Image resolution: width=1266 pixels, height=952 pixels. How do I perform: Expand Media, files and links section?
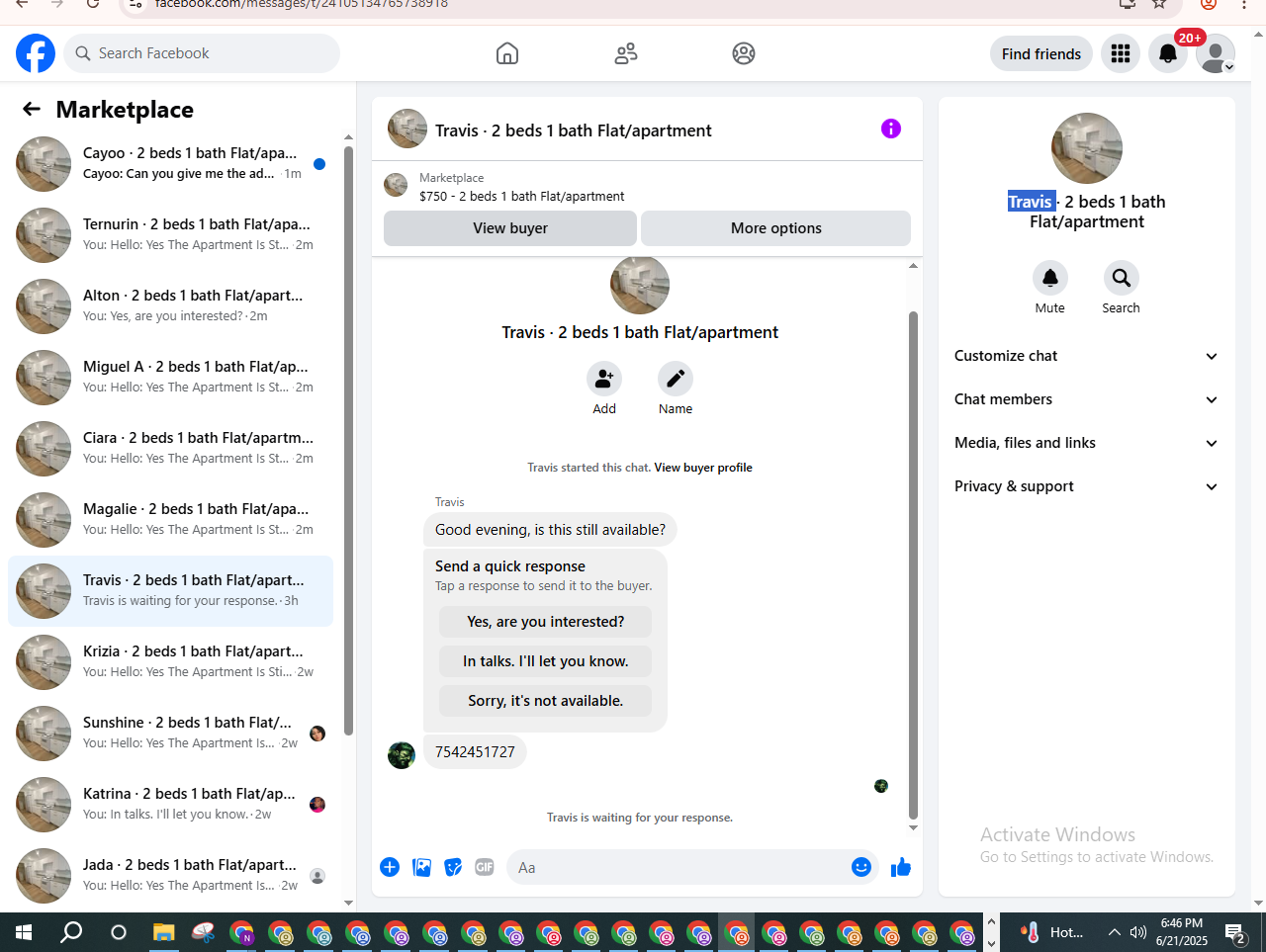click(1087, 443)
